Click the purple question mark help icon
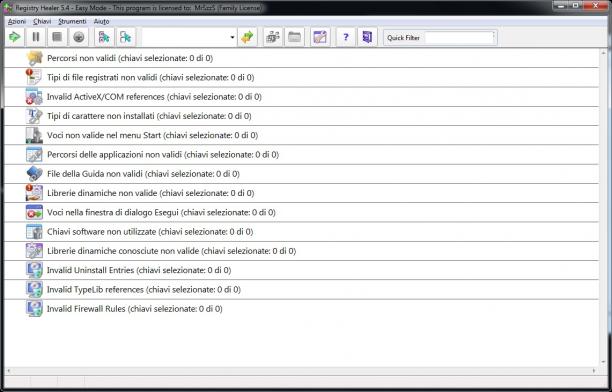The width and height of the screenshot is (612, 392). click(345, 37)
